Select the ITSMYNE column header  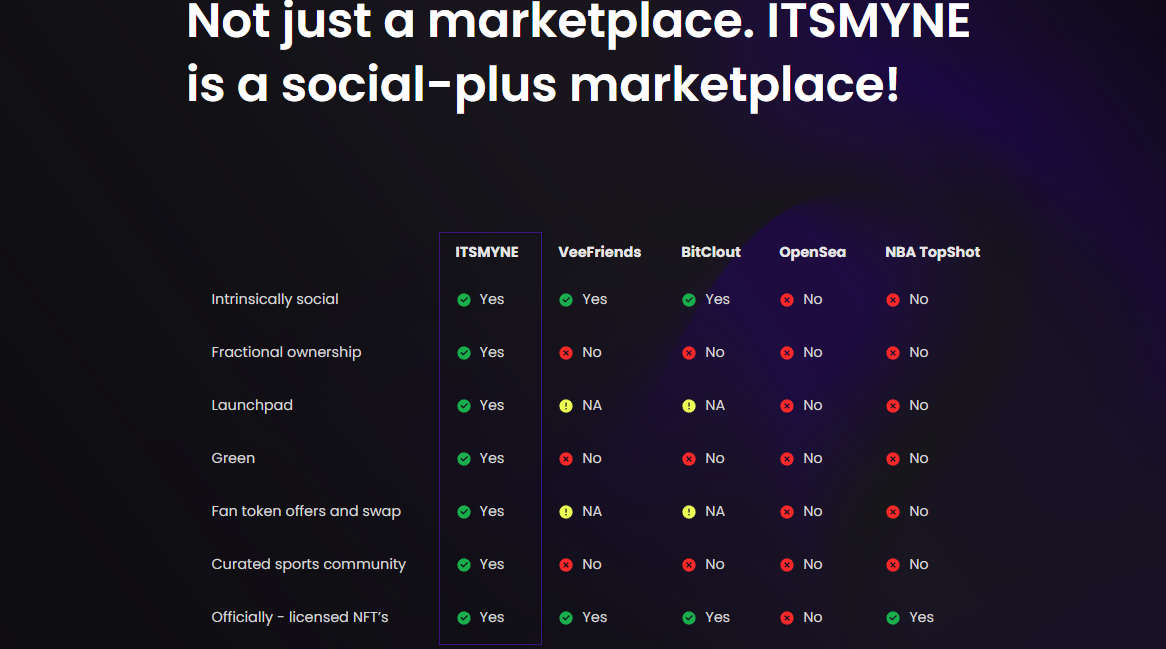[x=487, y=252]
